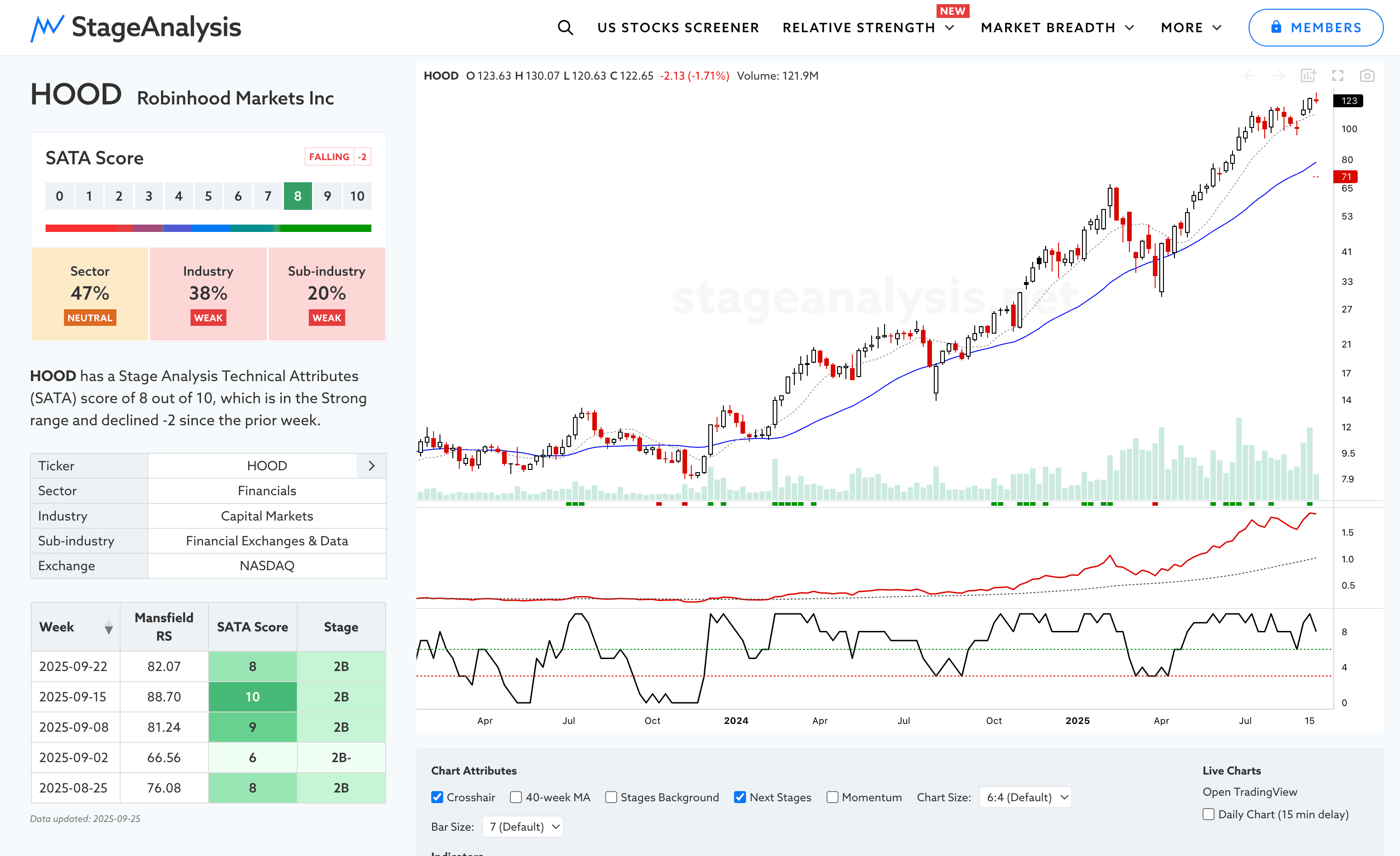Click the Mansfield RS column header

point(164,627)
